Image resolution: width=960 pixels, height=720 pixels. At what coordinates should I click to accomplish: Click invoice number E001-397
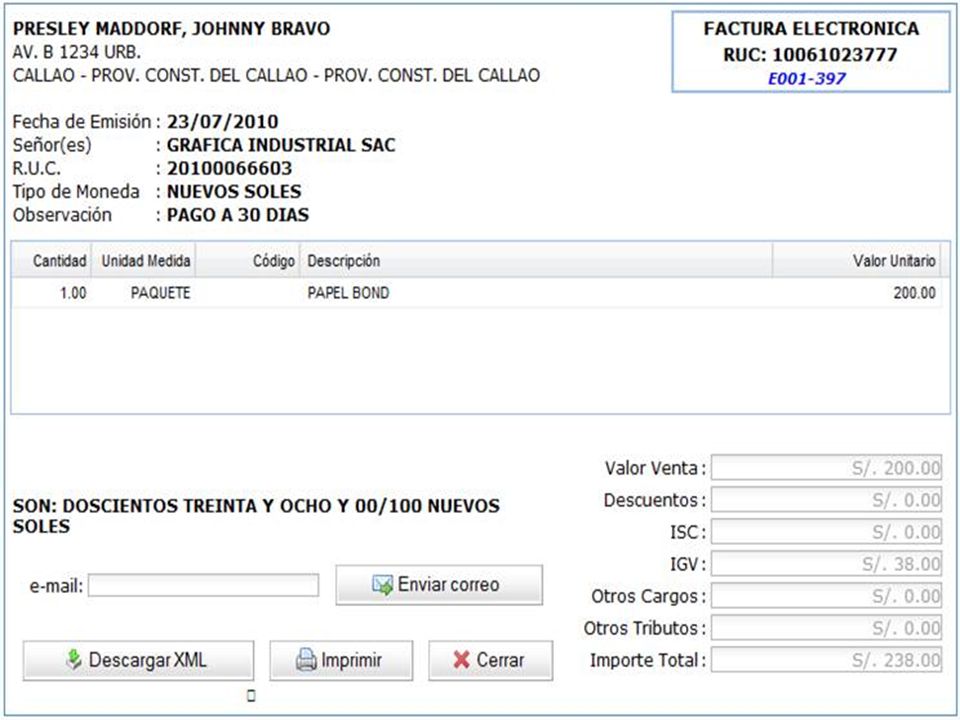(807, 78)
